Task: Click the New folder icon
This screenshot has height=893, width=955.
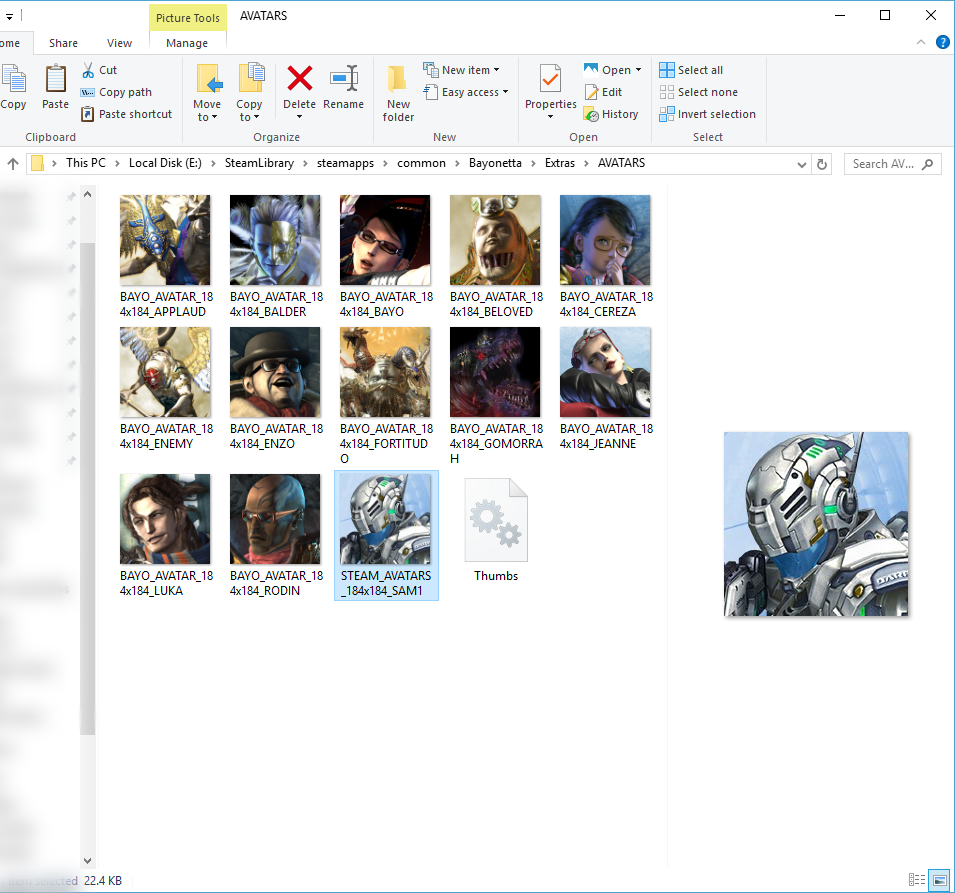Action: pyautogui.click(x=398, y=80)
